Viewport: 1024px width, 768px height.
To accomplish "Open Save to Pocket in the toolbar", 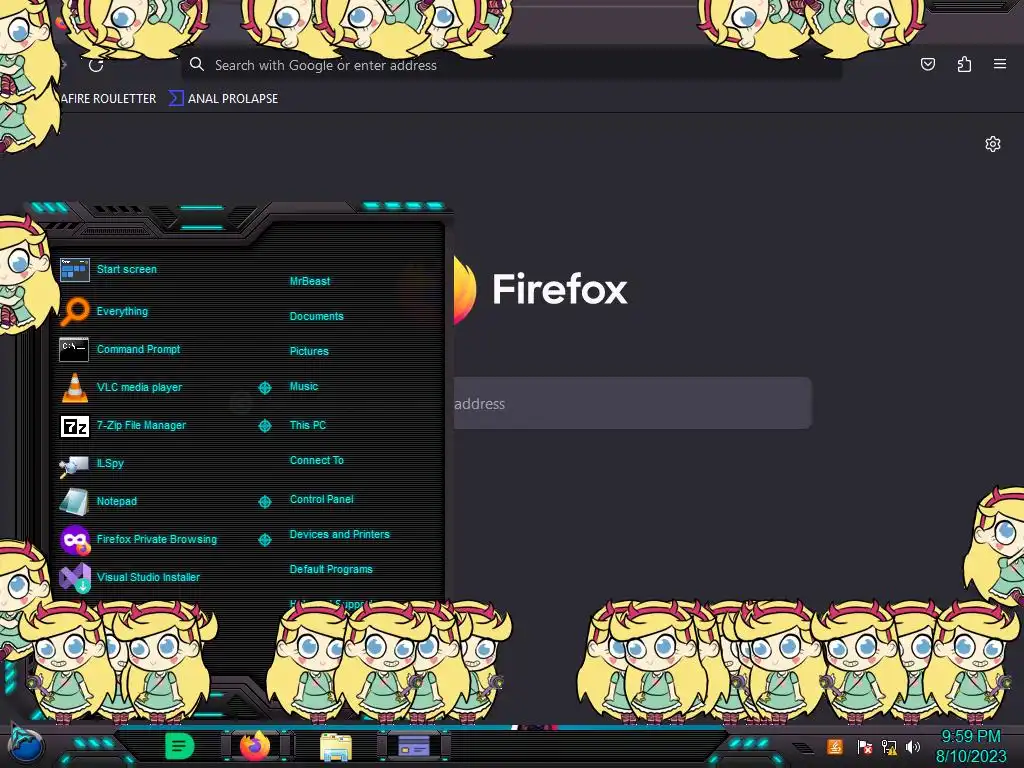I will [x=927, y=64].
